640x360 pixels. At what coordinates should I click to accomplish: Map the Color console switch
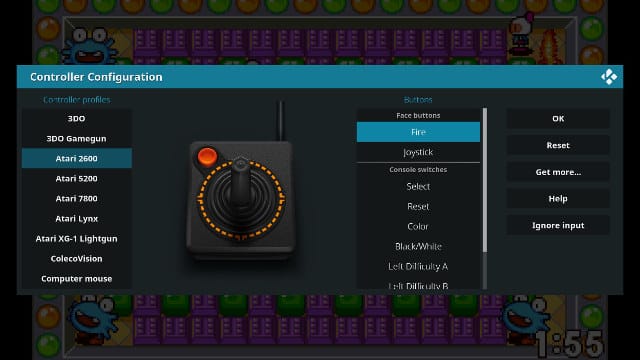click(418, 226)
